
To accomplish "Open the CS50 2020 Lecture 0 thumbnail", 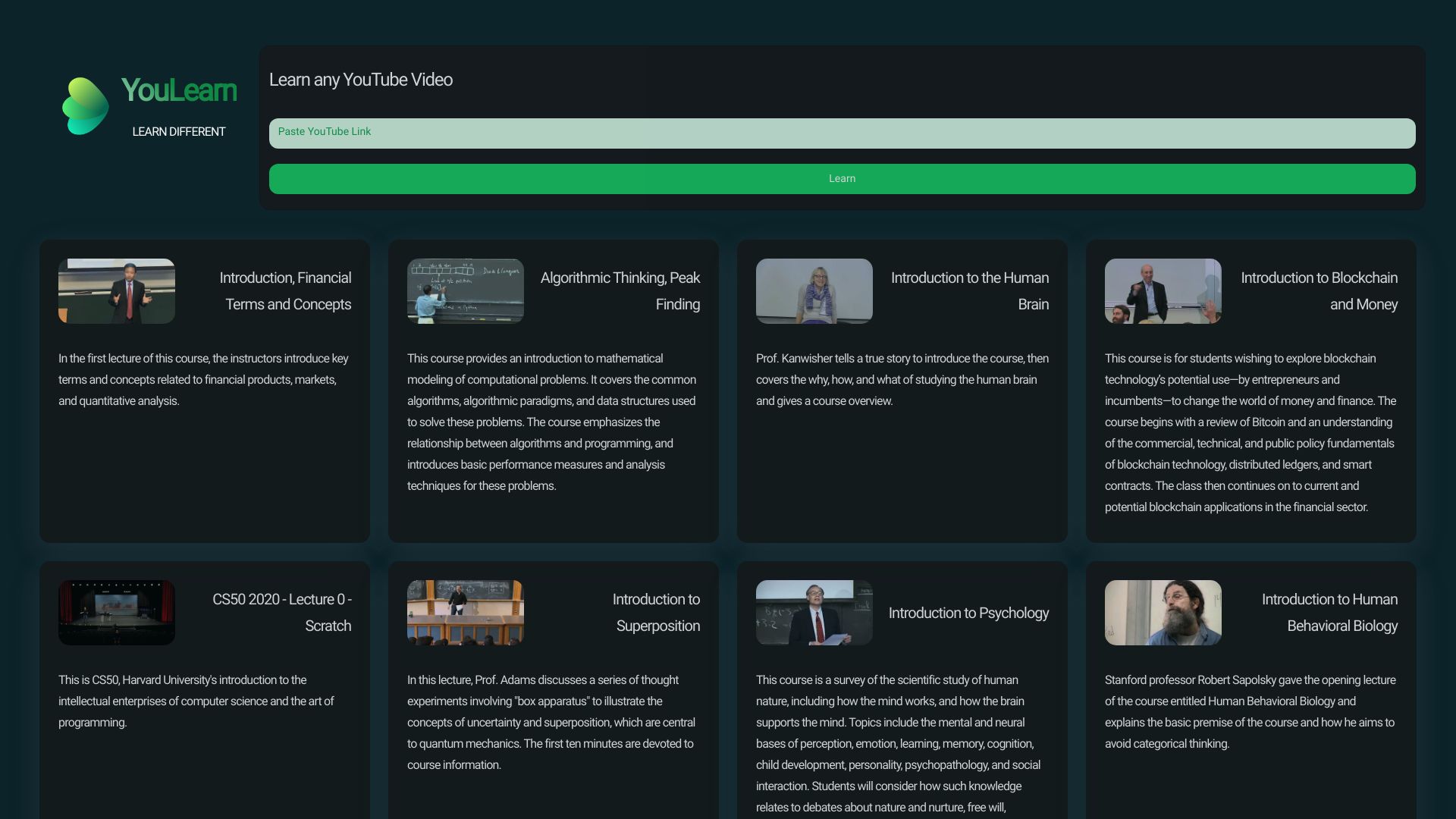I will tap(116, 612).
